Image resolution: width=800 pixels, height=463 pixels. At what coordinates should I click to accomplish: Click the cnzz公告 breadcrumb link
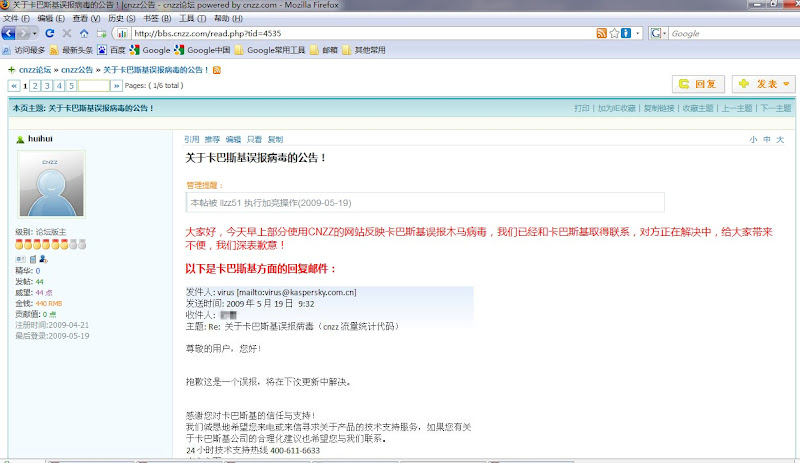[x=77, y=70]
